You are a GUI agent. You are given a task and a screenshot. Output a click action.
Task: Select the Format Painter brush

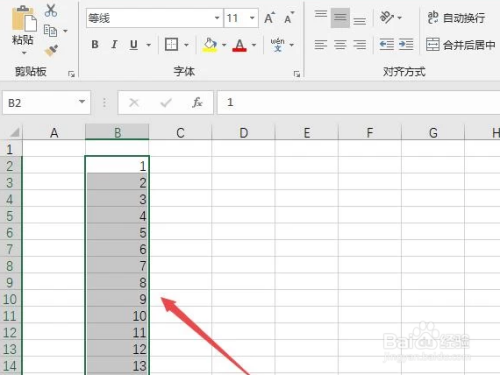tap(51, 50)
